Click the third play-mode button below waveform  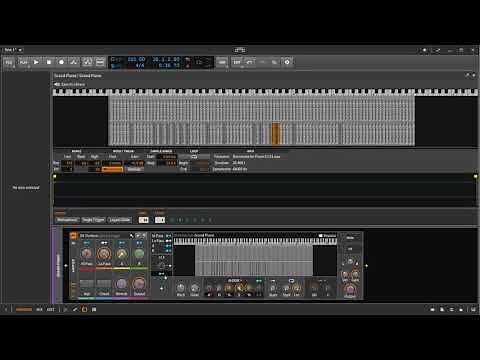coord(120,220)
